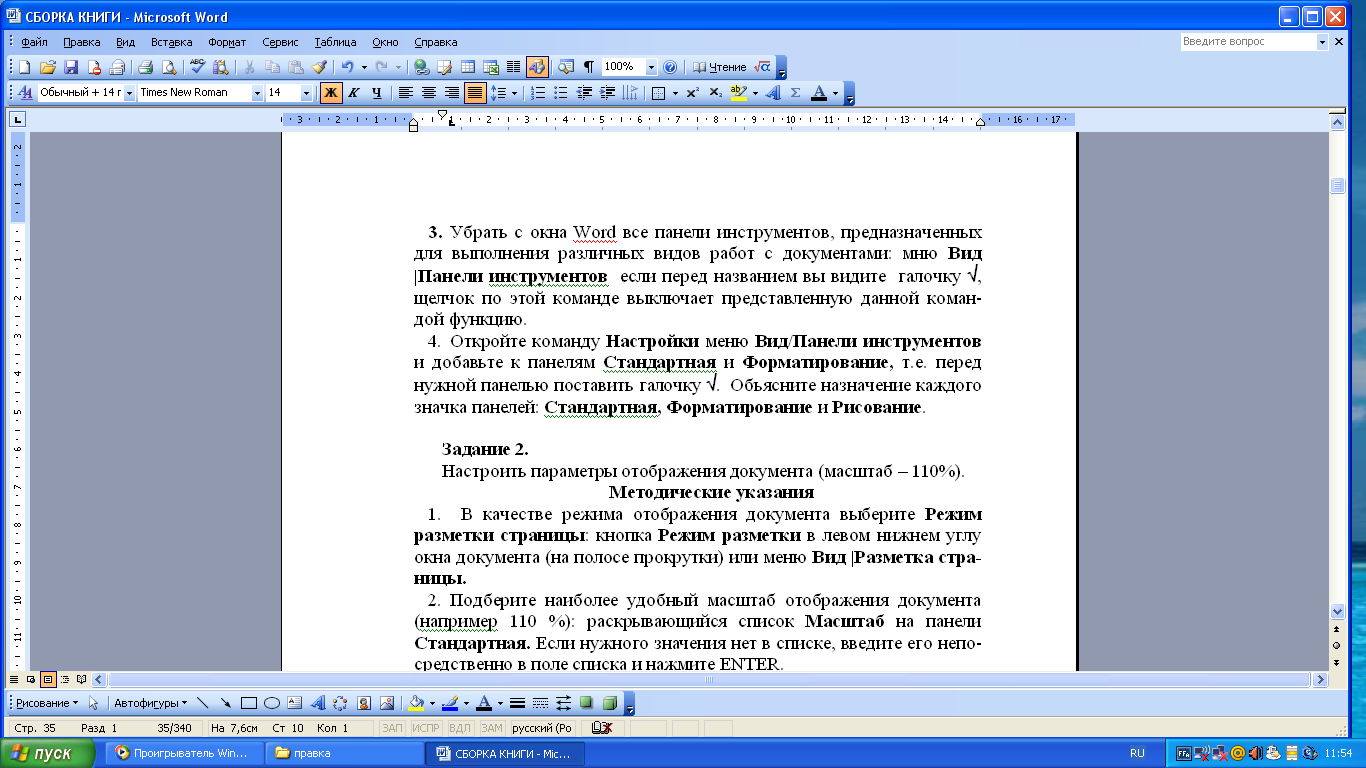Select the Oval drawing tool
The height and width of the screenshot is (768, 1366).
(x=271, y=703)
